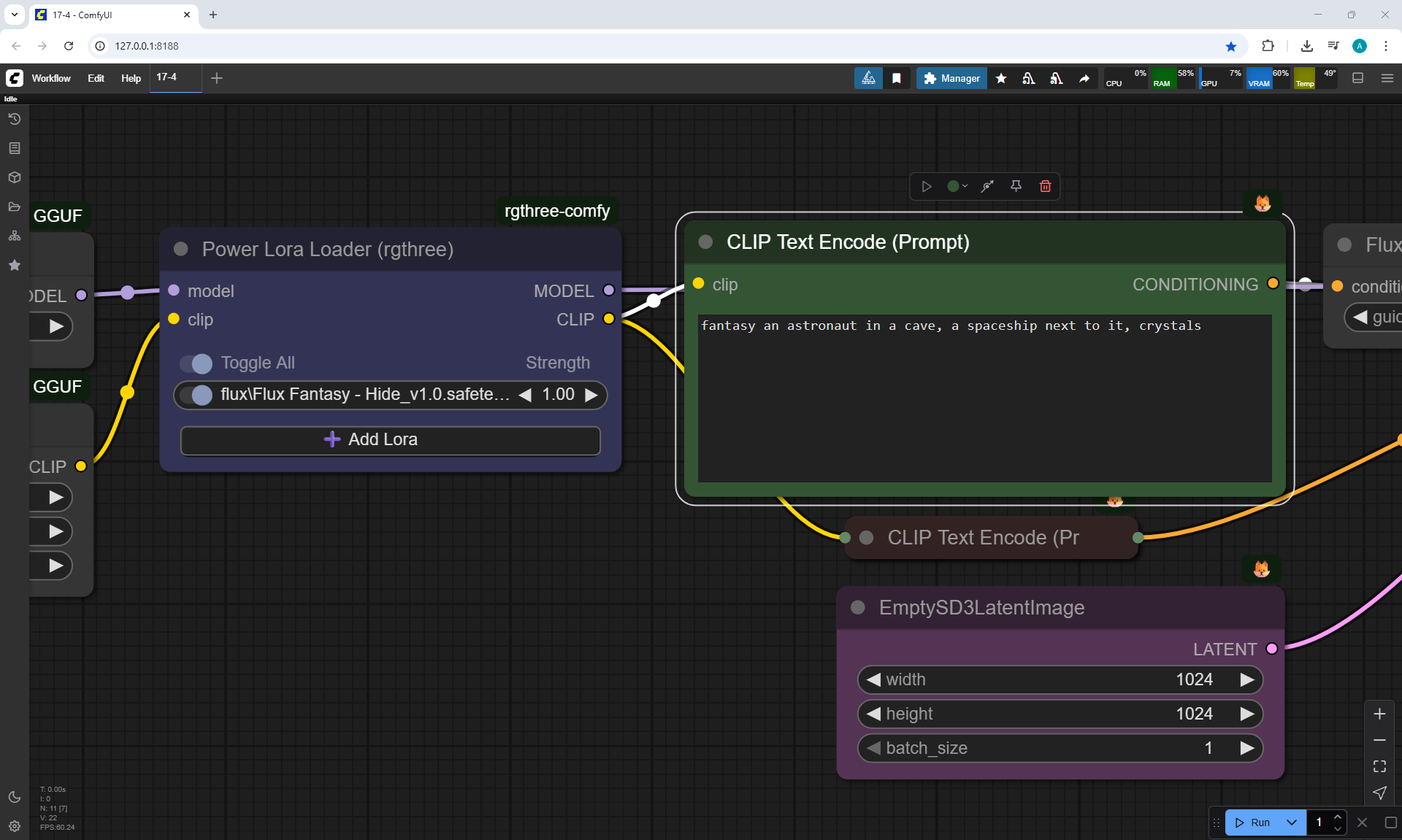
Task: Open the Workflow menu
Action: 51,78
